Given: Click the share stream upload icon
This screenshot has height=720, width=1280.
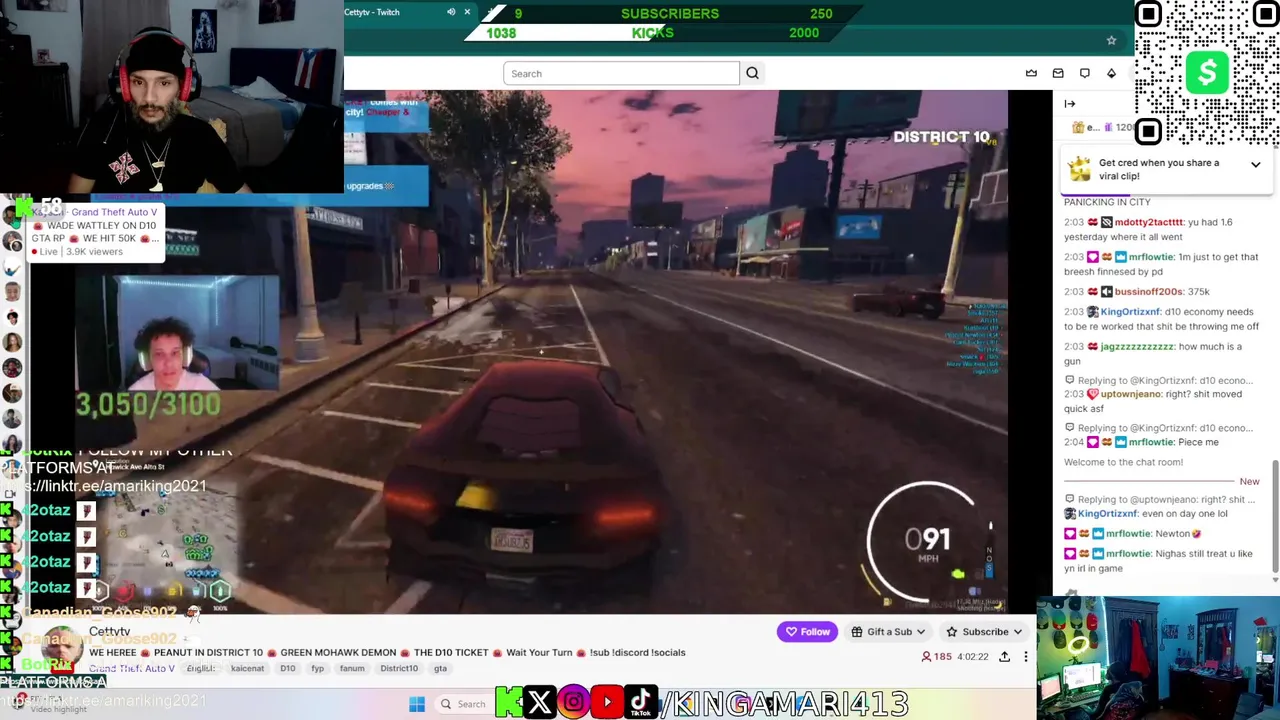Looking at the screenshot, I should [x=1004, y=657].
